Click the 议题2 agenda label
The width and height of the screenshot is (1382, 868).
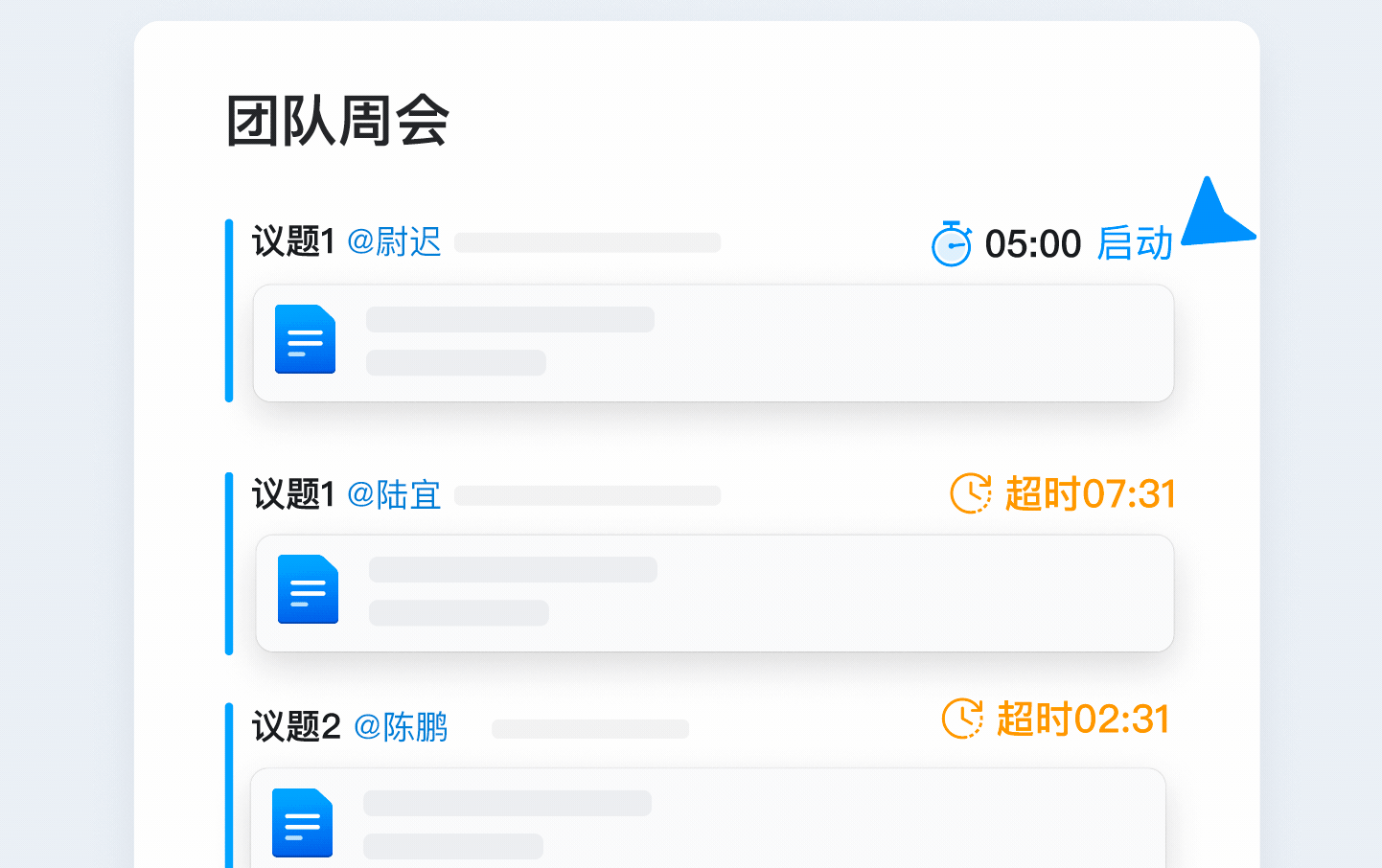296,727
